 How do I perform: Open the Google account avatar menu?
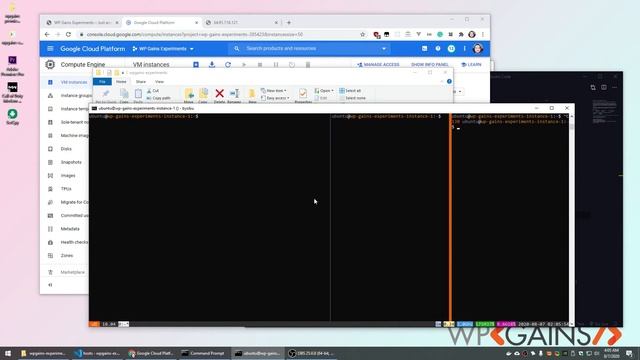point(478,49)
